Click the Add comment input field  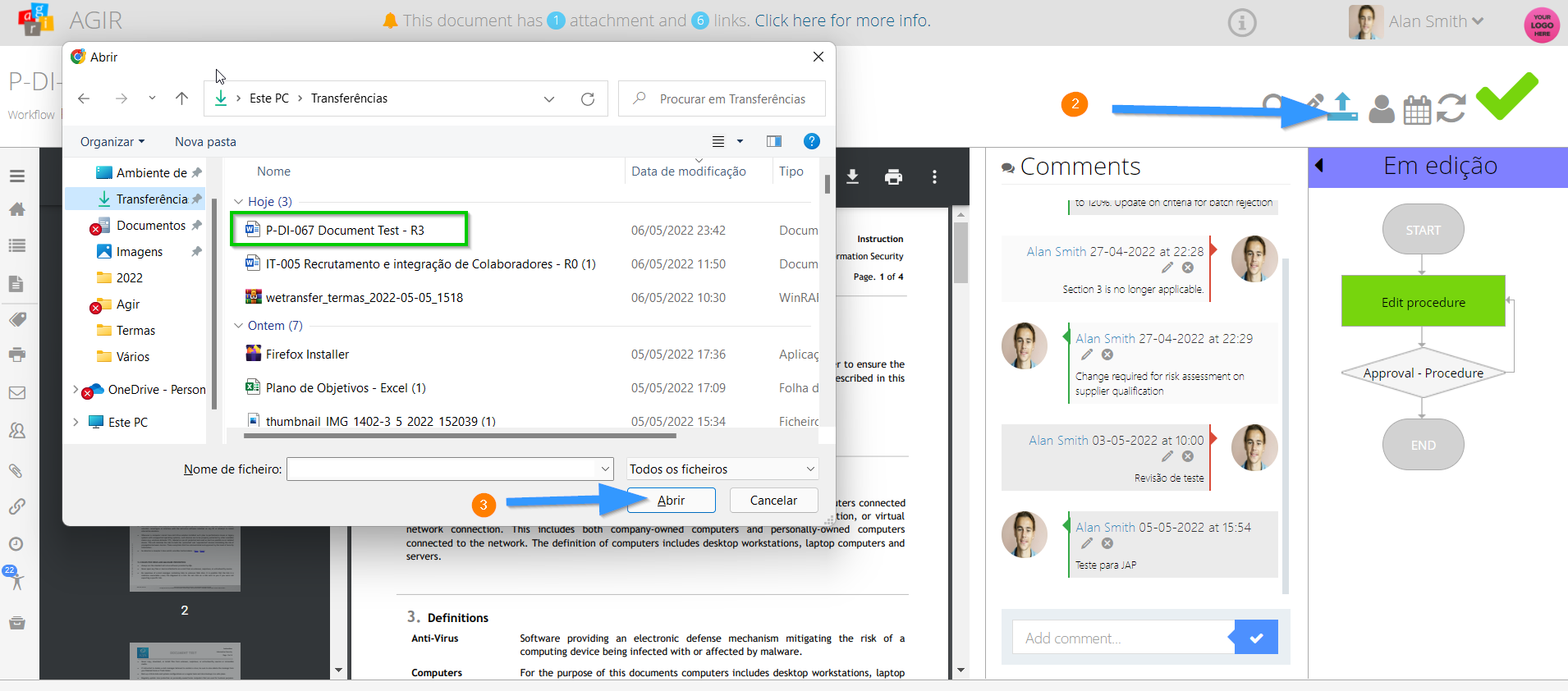[x=1121, y=638]
